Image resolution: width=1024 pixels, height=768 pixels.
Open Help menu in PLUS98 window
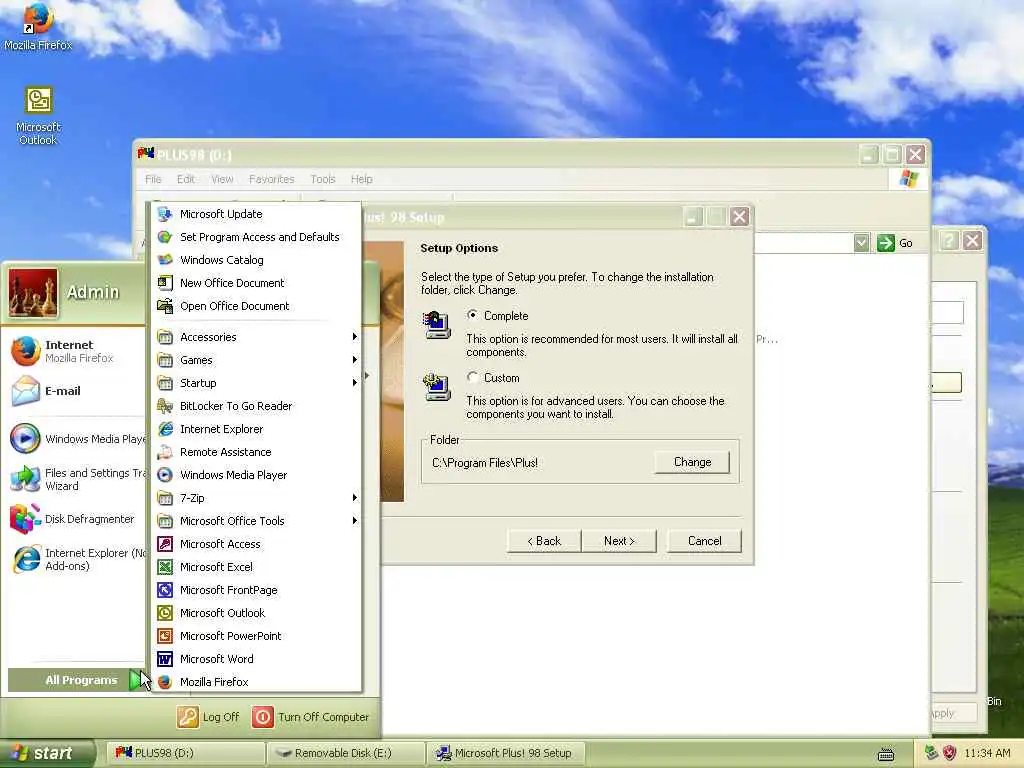tap(362, 179)
